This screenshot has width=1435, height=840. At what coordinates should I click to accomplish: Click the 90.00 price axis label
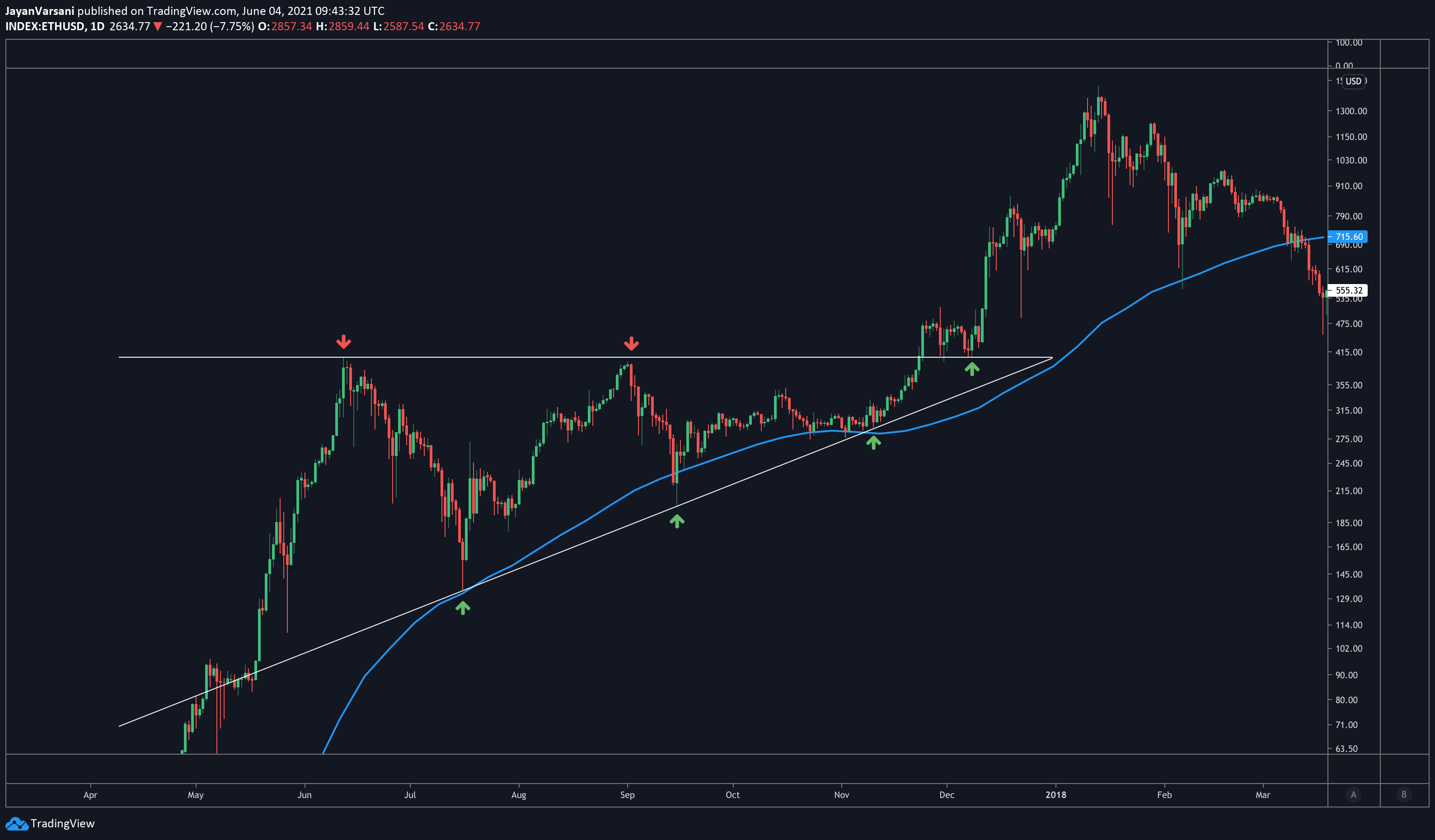tap(1347, 675)
